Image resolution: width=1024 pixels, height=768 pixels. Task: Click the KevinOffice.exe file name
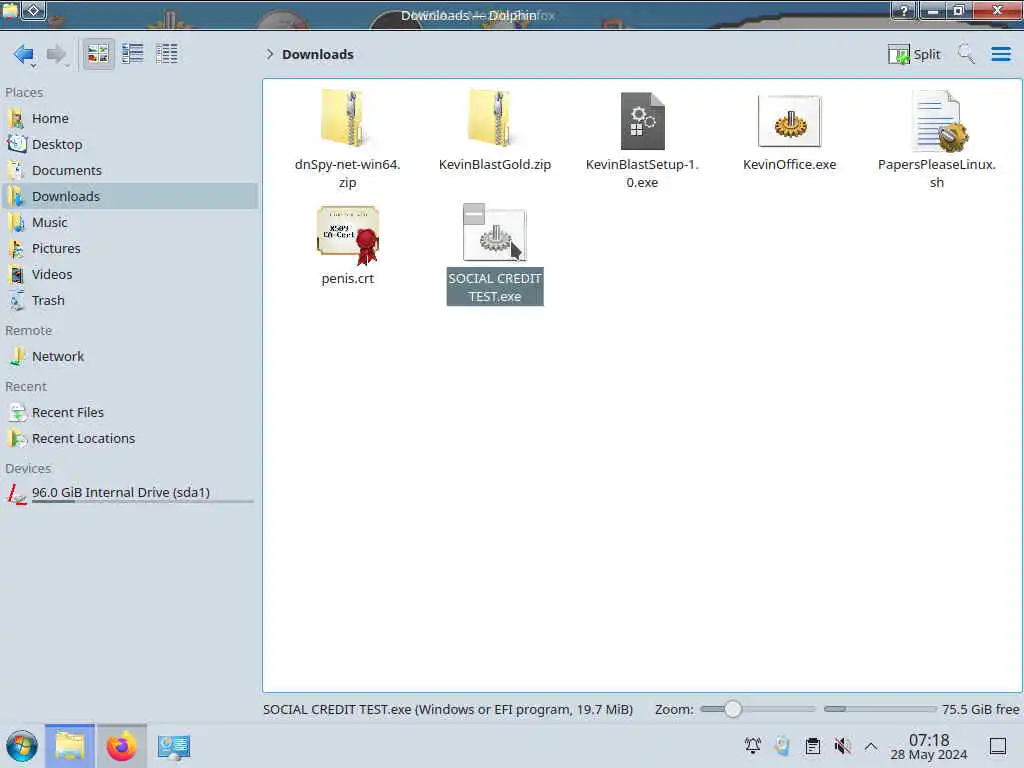coord(790,165)
